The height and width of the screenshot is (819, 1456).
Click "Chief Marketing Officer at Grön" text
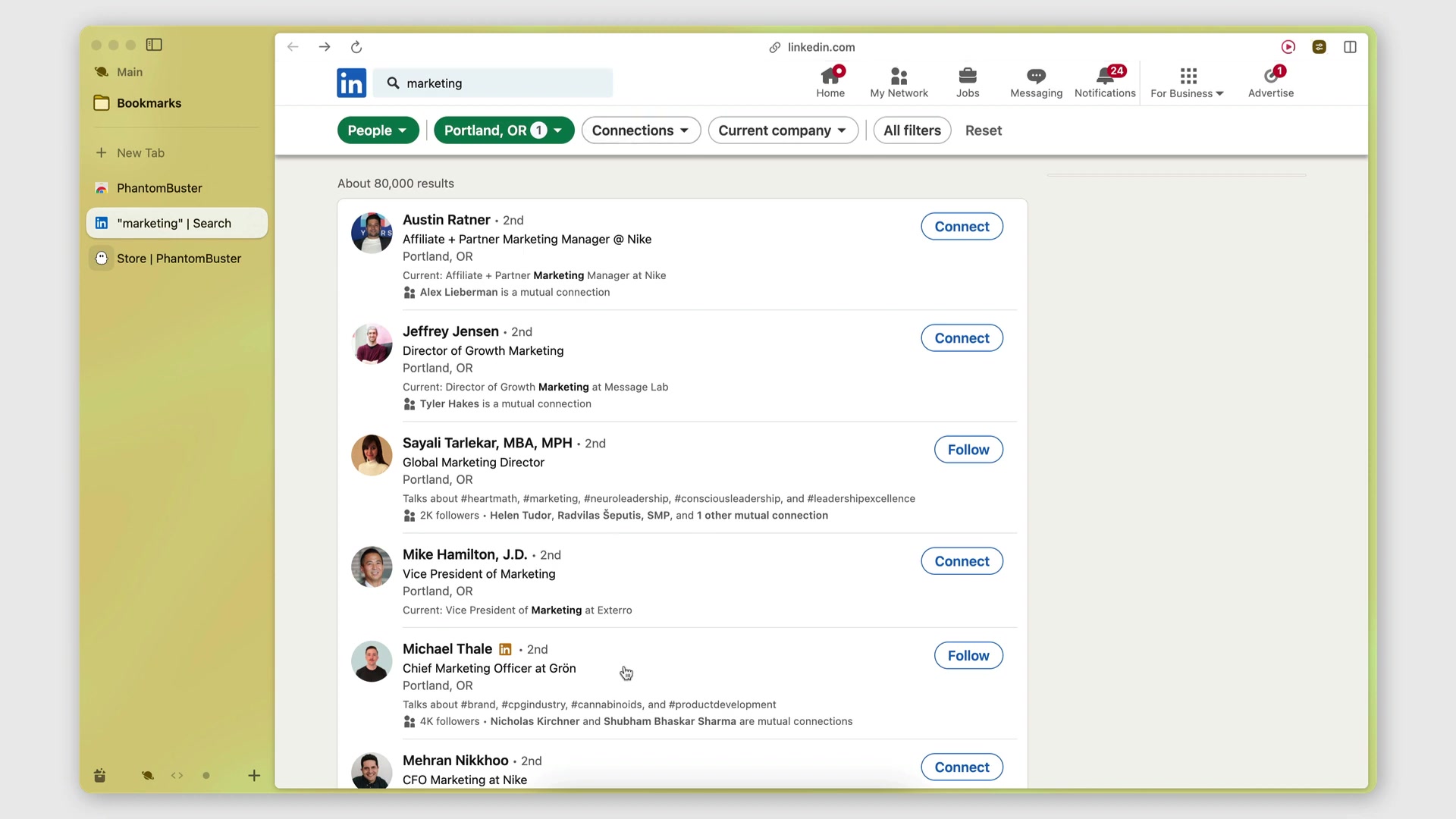[489, 668]
